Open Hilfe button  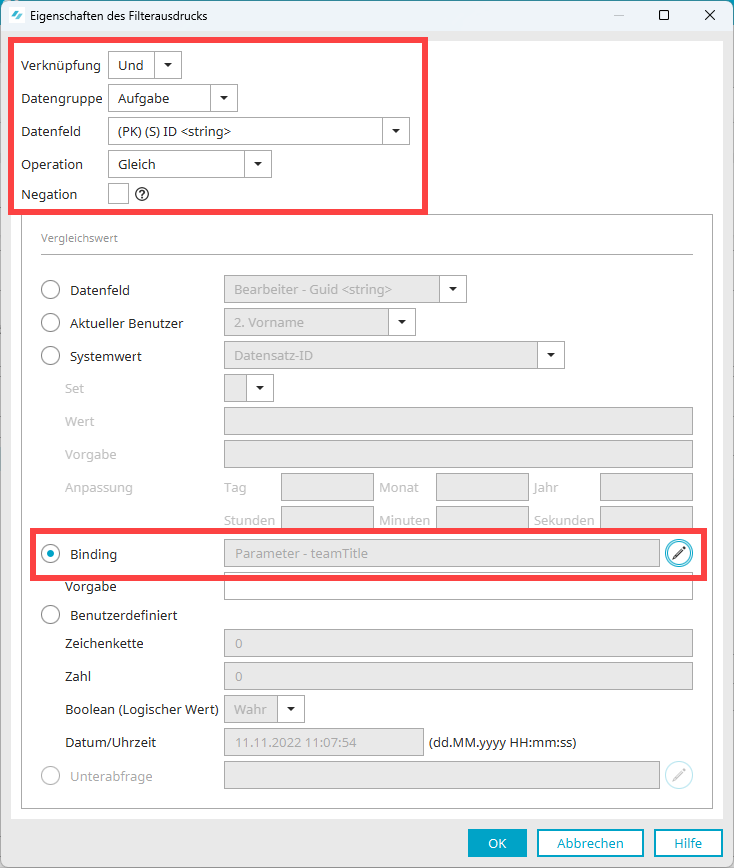point(688,843)
